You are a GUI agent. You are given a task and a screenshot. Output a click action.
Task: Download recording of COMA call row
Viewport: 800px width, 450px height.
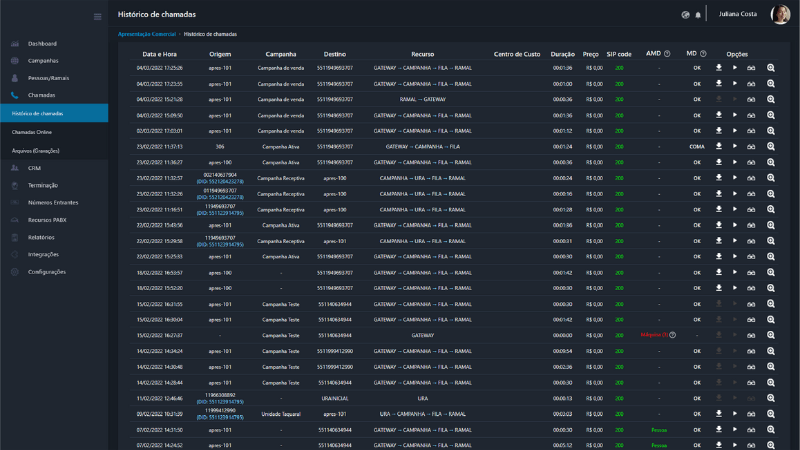tap(718, 146)
